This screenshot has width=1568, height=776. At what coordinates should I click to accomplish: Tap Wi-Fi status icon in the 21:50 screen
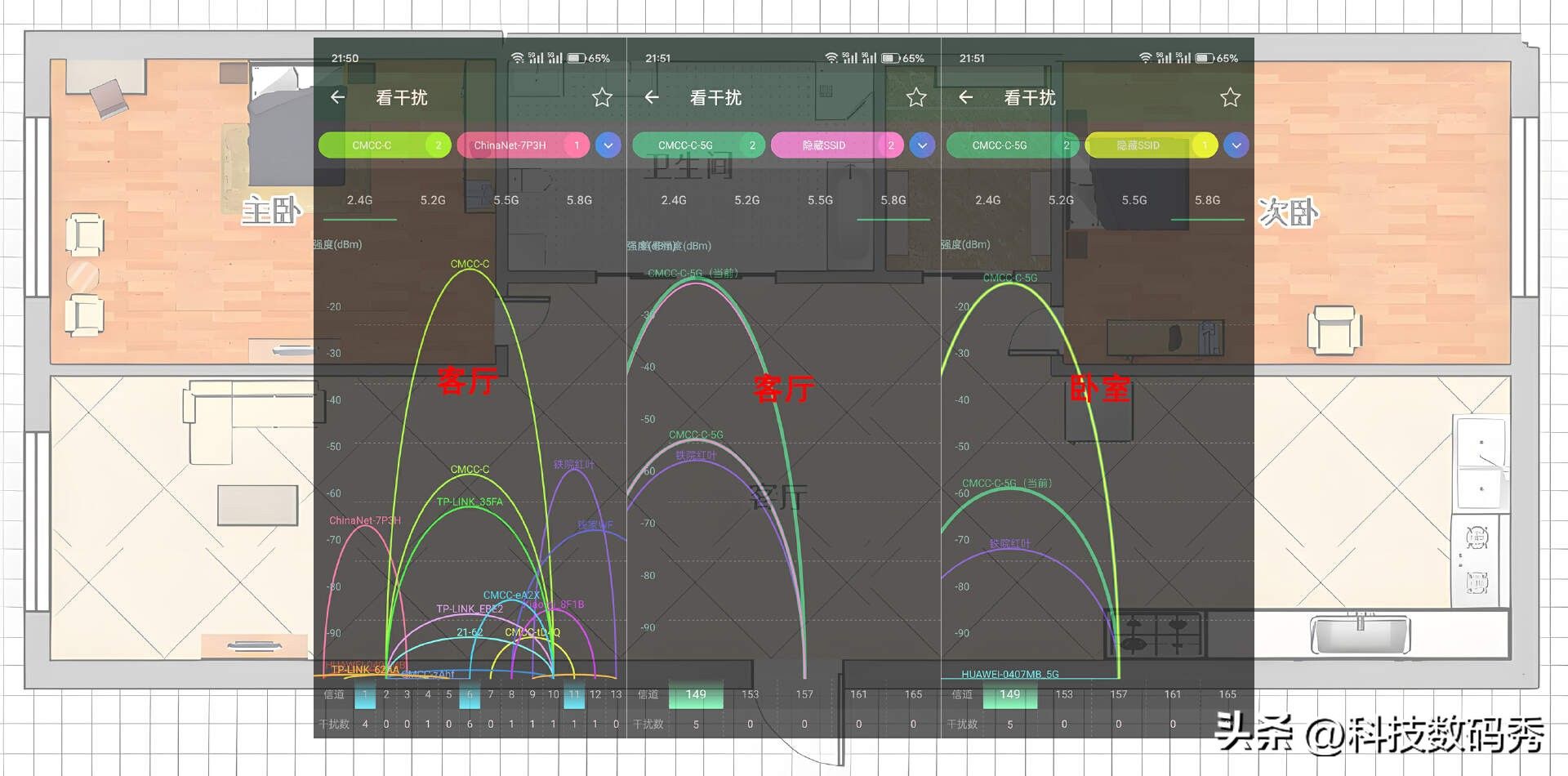(517, 58)
